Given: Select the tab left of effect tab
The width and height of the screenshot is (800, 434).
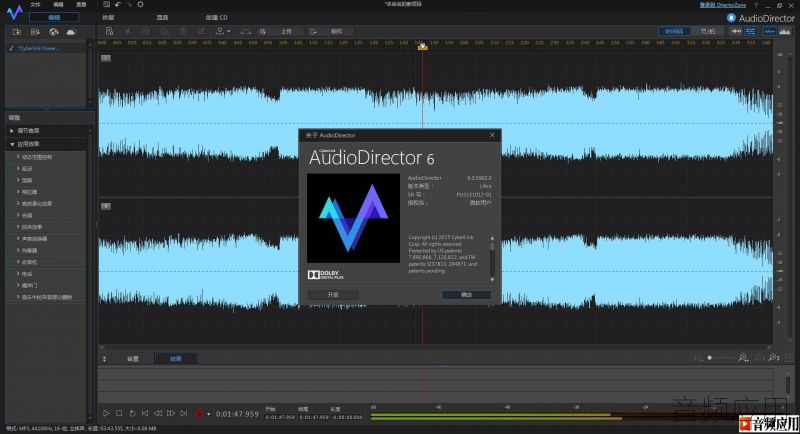Looking at the screenshot, I should point(133,359).
